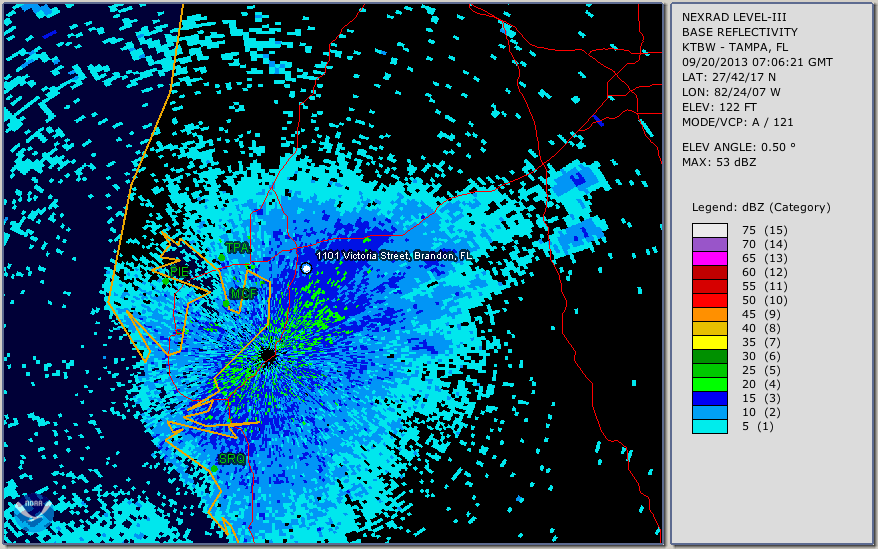Click the 70 dBZ purple legend swatch
Viewport: 878px width, 549px height.
(x=709, y=244)
